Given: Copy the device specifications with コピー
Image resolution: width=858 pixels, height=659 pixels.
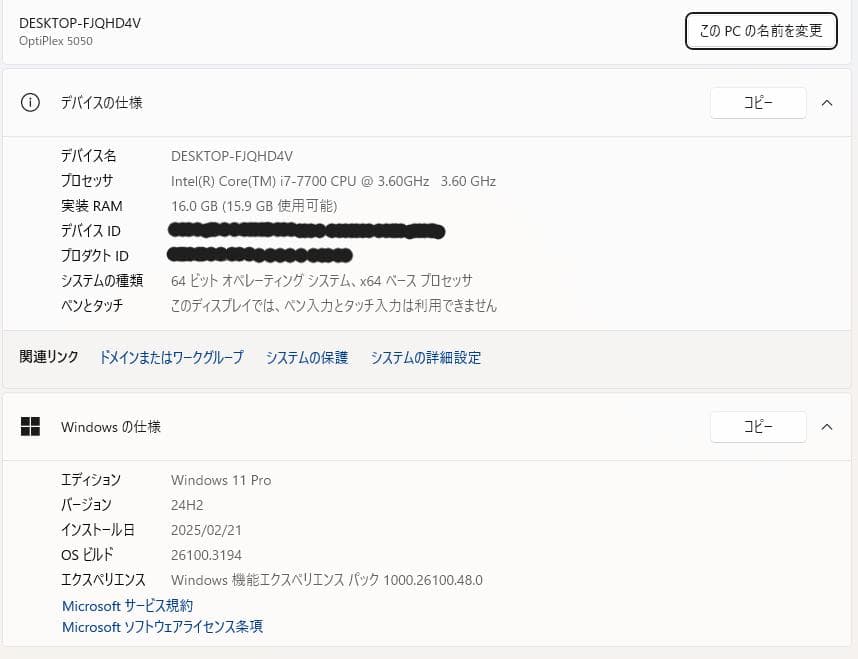Looking at the screenshot, I should (757, 102).
